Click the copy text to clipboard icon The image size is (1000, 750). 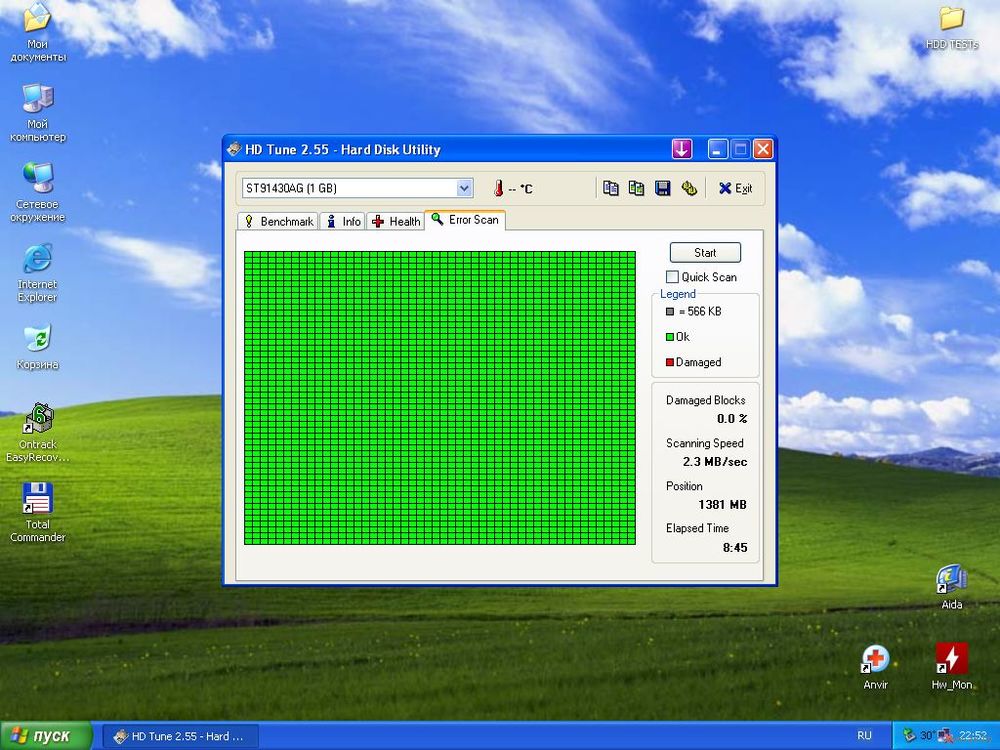click(610, 188)
